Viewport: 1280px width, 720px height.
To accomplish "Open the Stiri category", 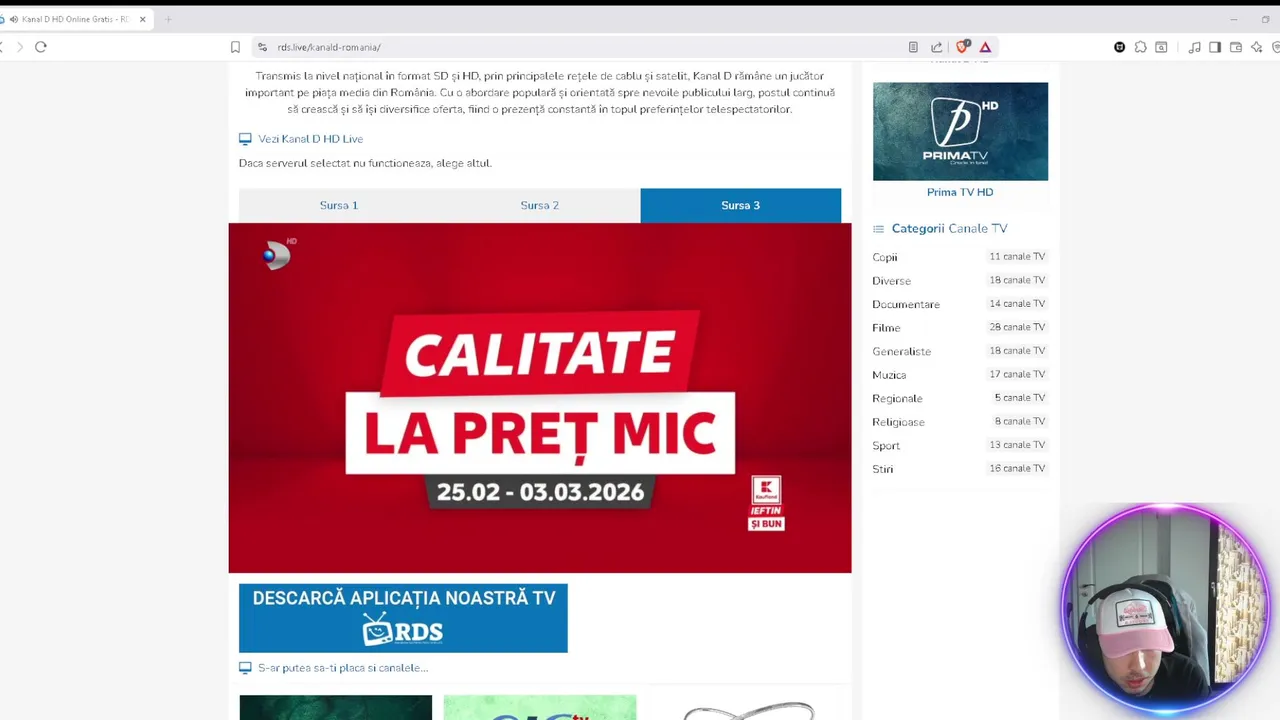I will click(882, 469).
